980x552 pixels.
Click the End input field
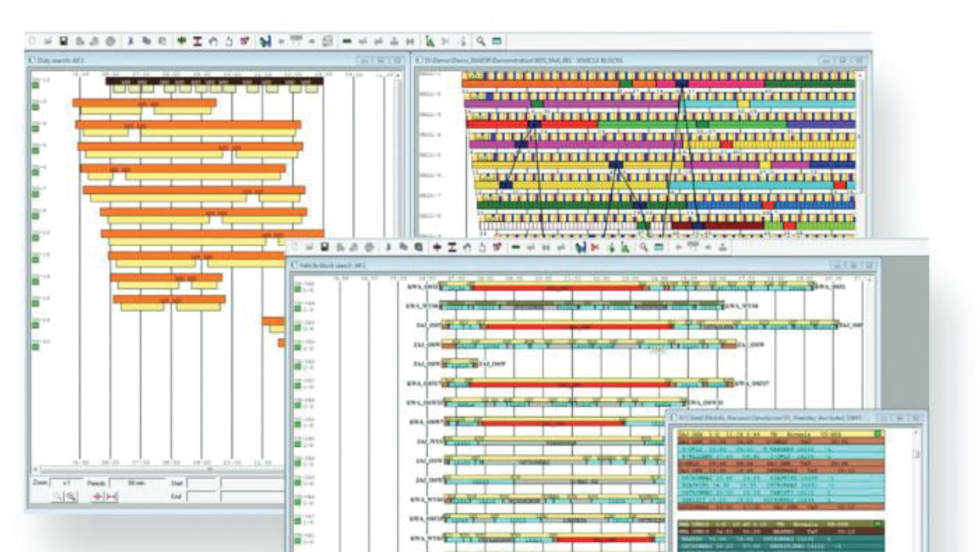(202, 495)
